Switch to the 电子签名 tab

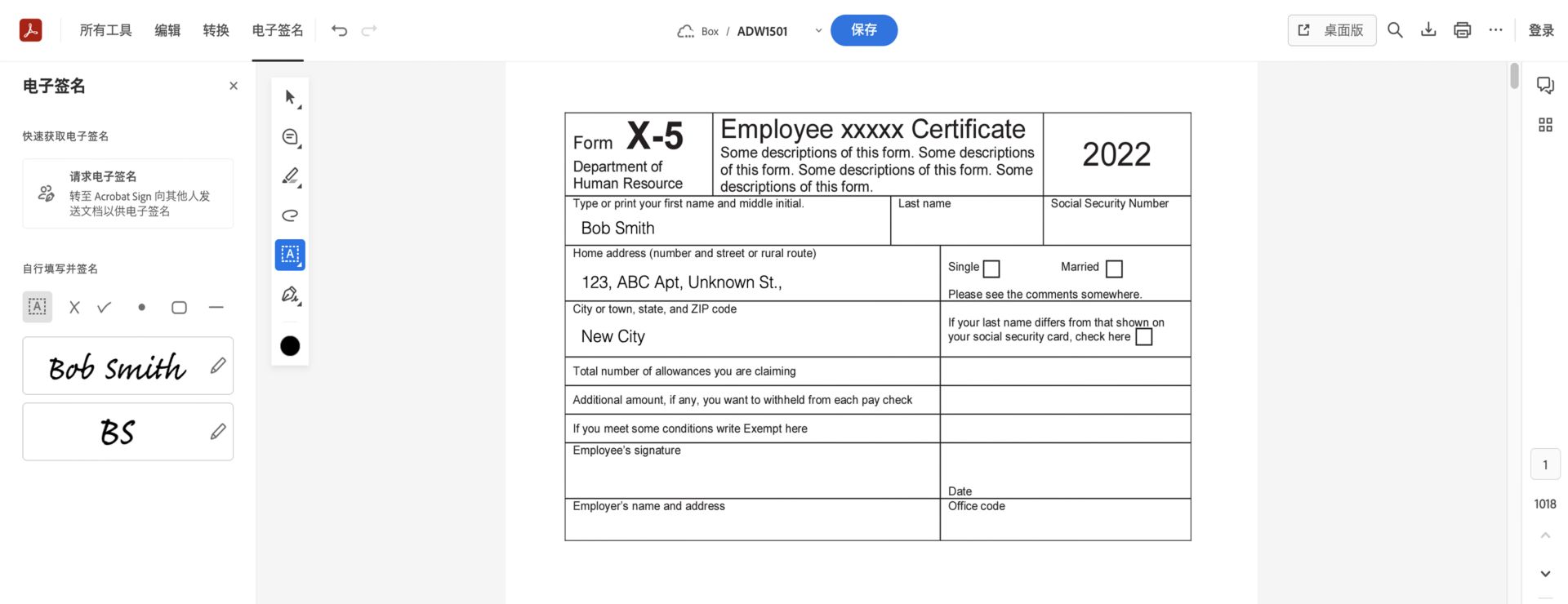pyautogui.click(x=278, y=30)
